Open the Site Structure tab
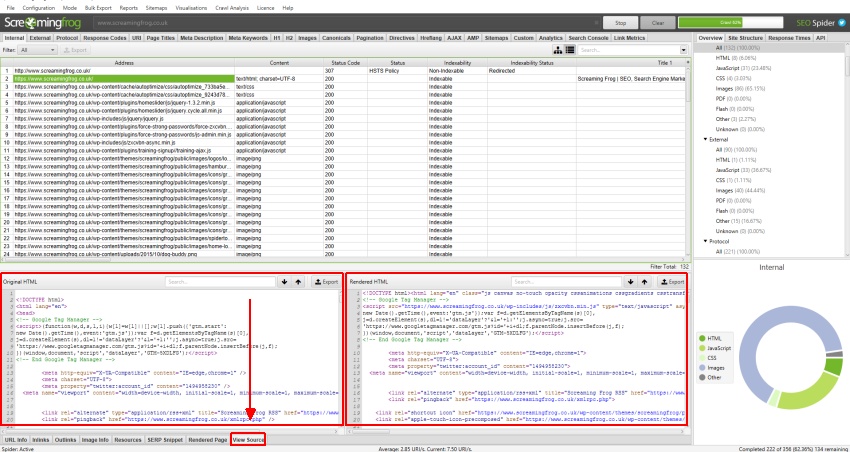 click(x=745, y=38)
